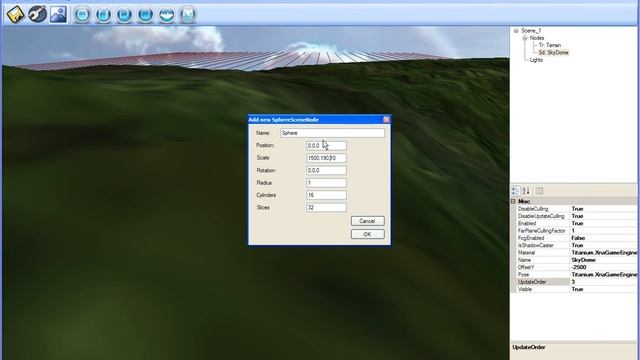Click the Pose property value

[x=603, y=275]
